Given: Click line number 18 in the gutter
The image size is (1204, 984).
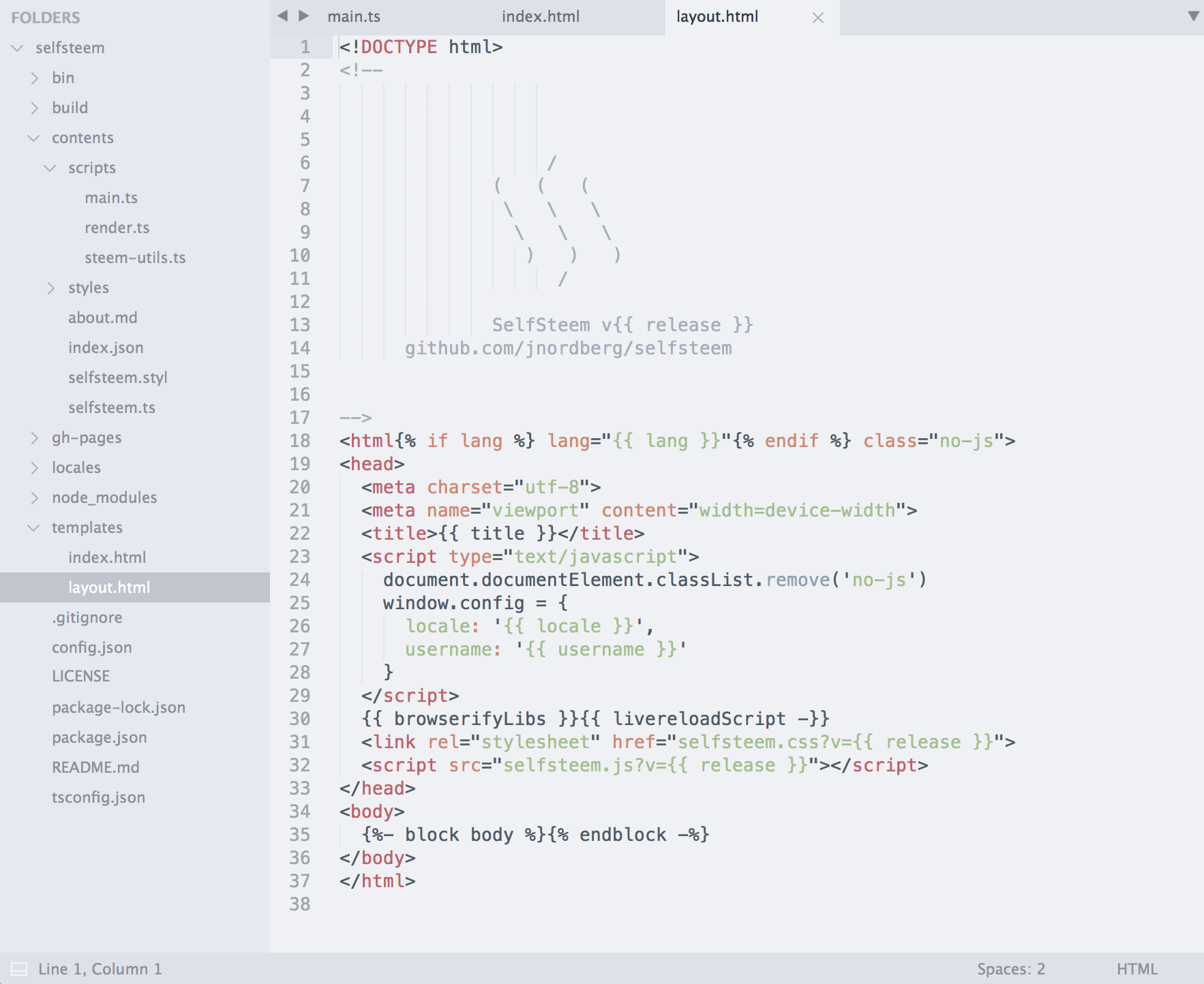Looking at the screenshot, I should pos(300,441).
